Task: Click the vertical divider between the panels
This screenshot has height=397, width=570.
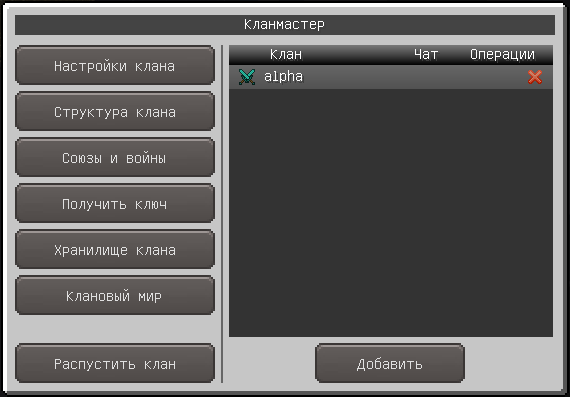Action: (222, 214)
